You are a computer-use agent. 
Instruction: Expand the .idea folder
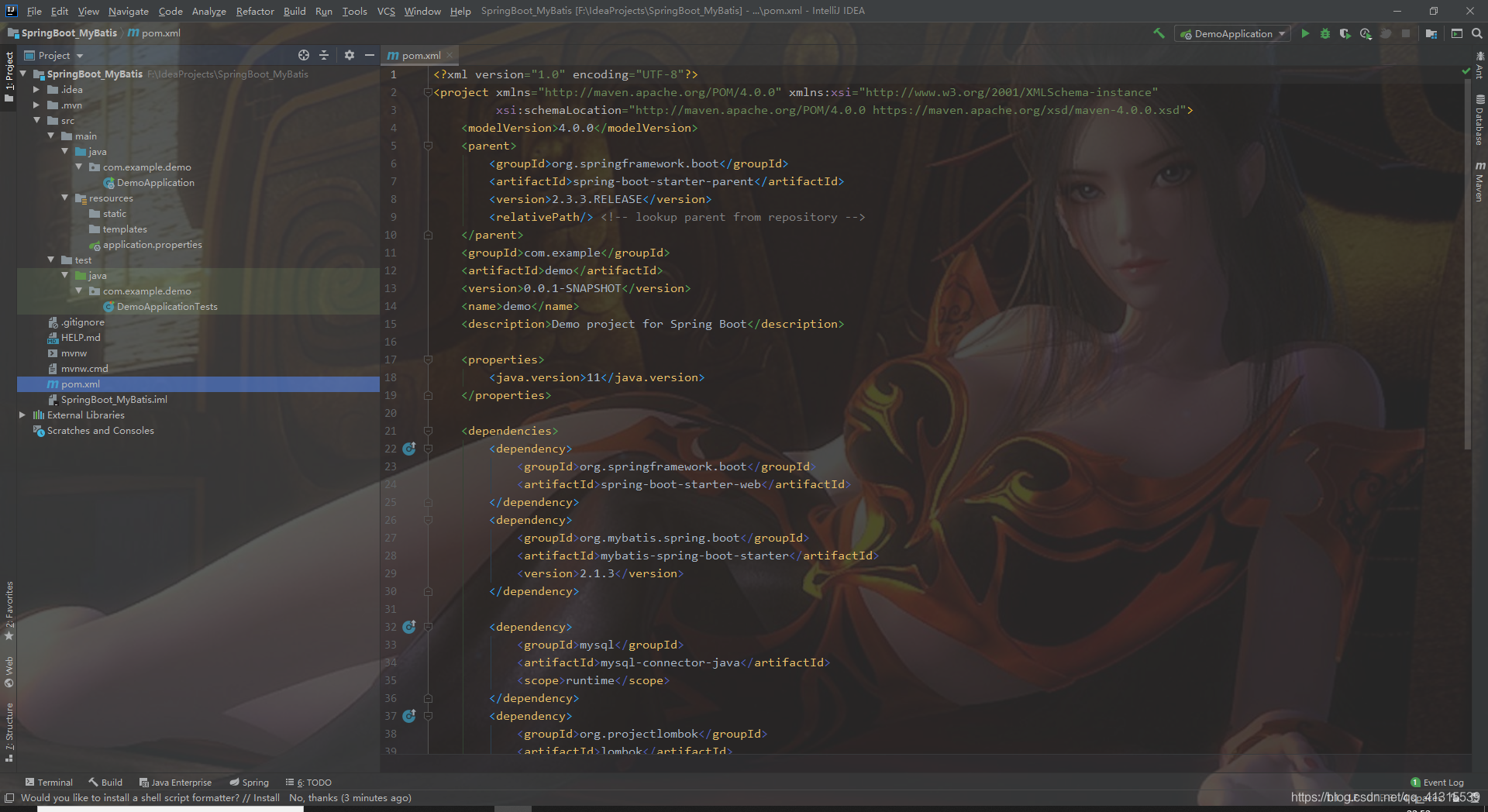(x=36, y=89)
